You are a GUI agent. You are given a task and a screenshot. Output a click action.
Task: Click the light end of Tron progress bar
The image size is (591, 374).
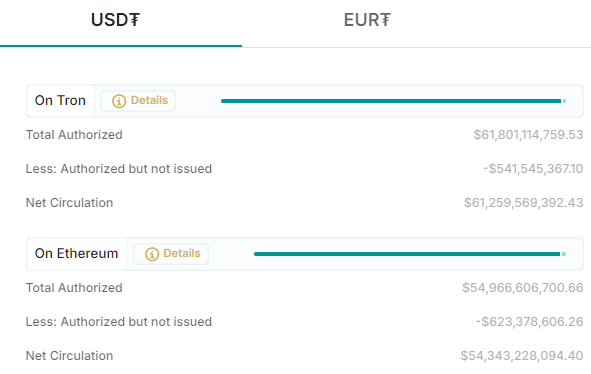tap(564, 101)
